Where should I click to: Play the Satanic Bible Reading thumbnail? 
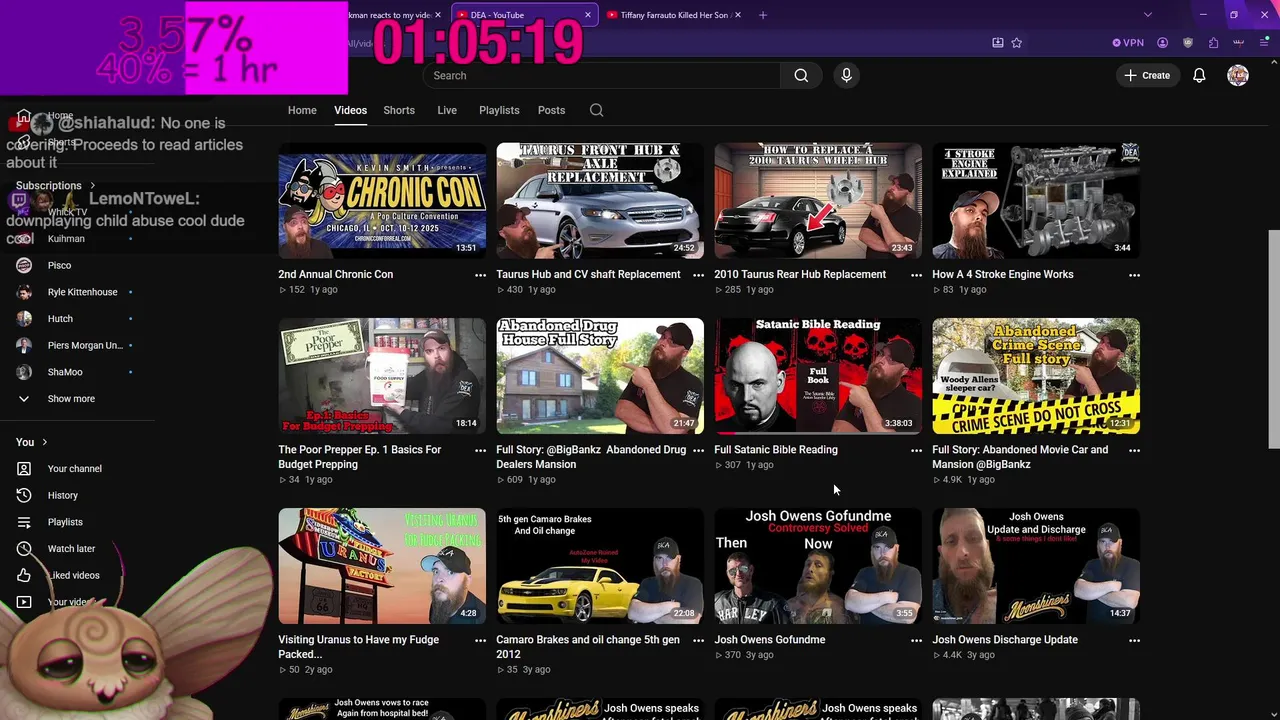pyautogui.click(x=818, y=376)
